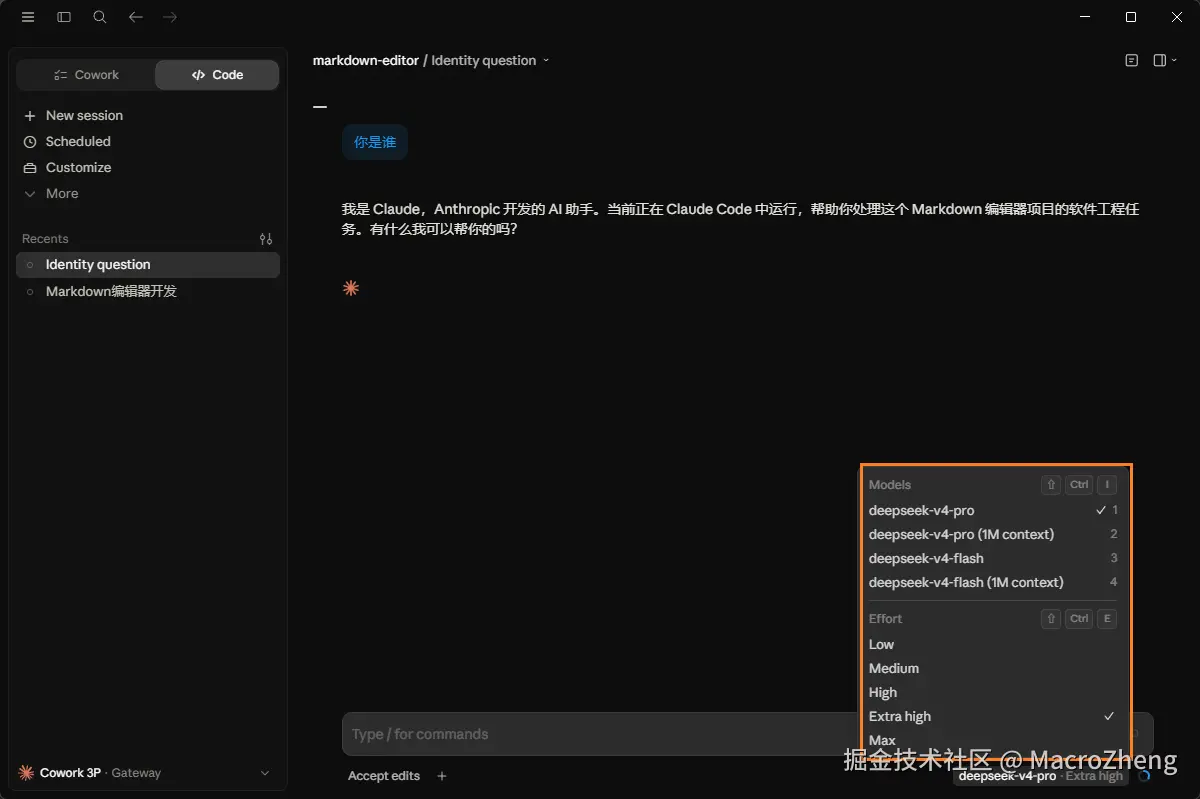Open the hamburger menu icon

point(28,17)
